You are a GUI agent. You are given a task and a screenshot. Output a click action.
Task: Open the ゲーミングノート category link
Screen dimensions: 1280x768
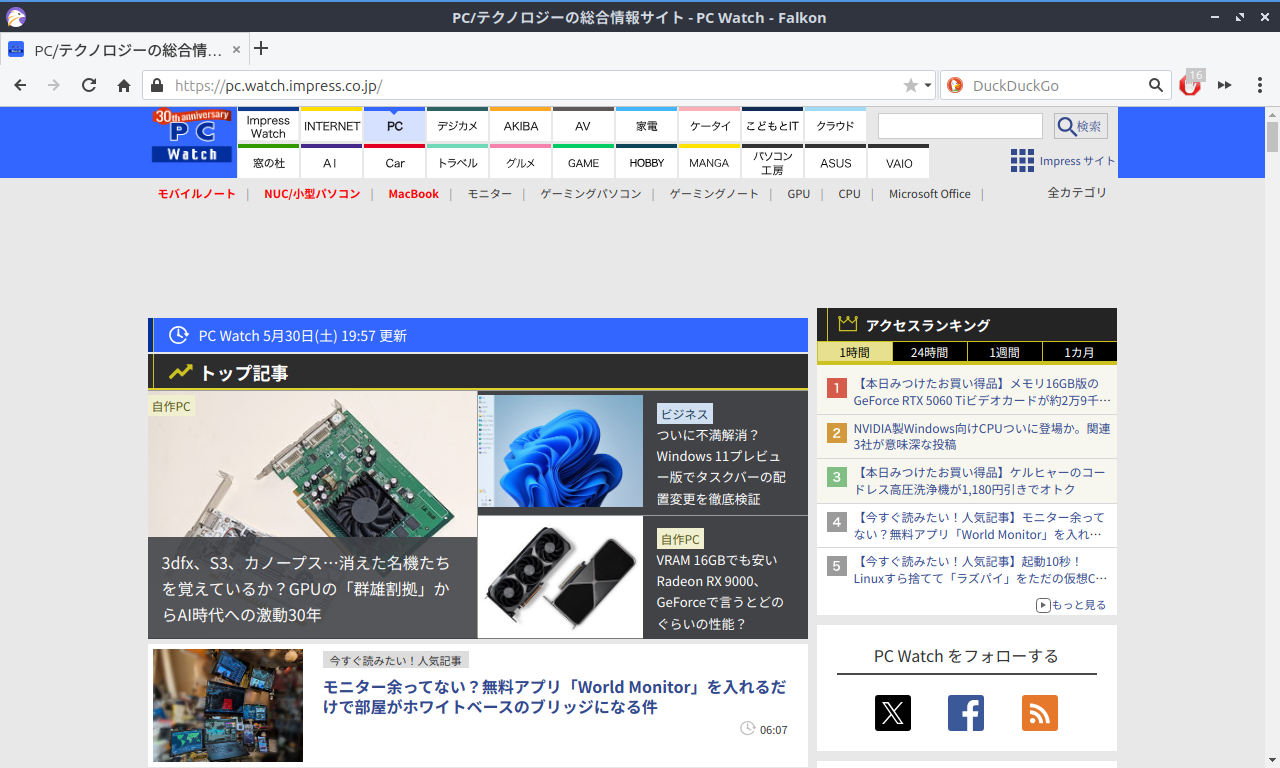coord(714,194)
